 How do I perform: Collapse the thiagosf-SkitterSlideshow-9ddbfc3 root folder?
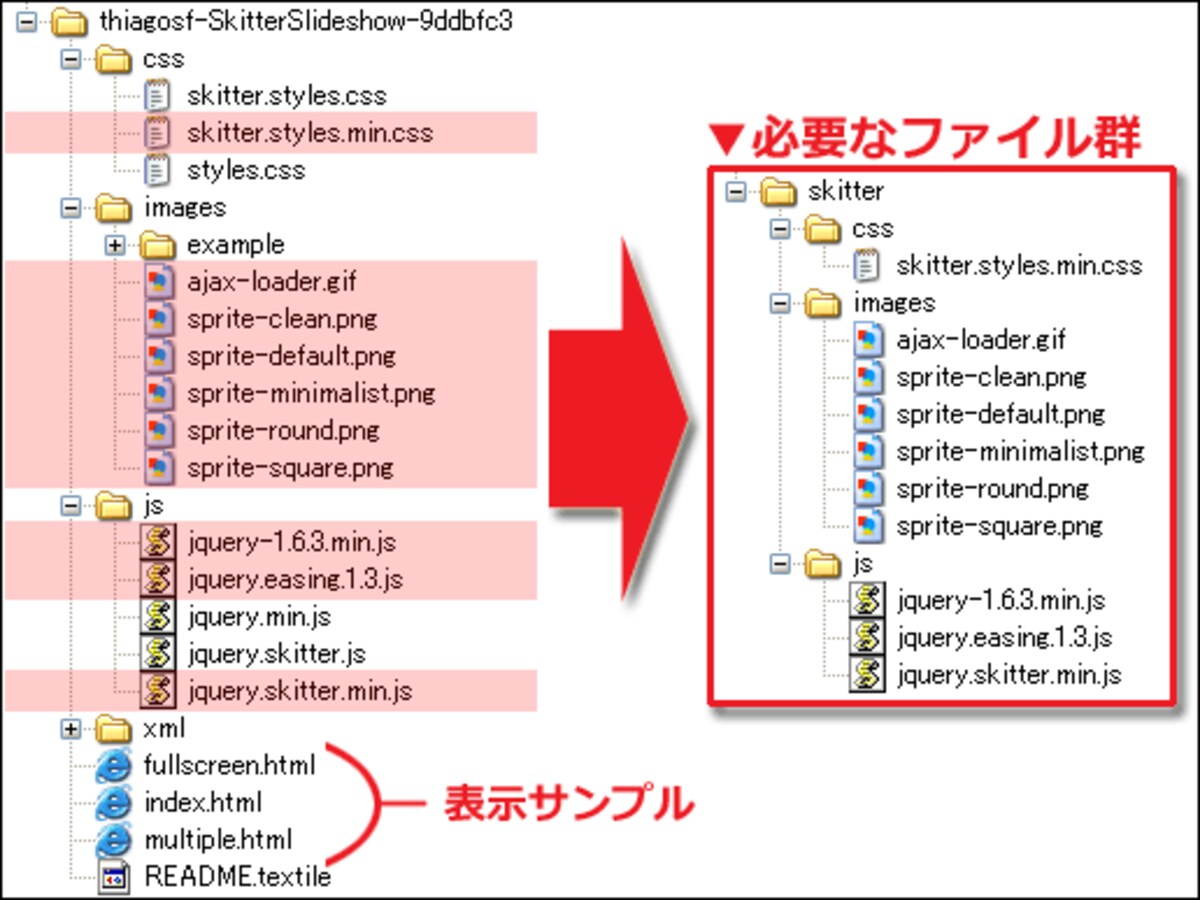(x=26, y=21)
